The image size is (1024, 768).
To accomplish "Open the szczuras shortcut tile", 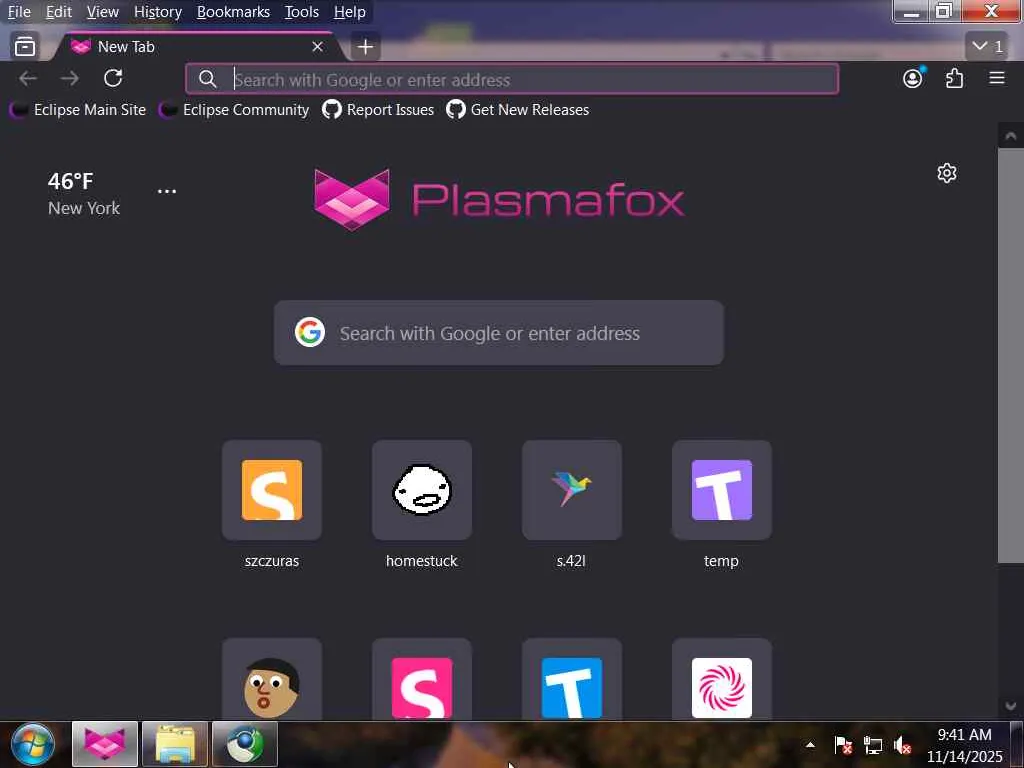I will coord(272,504).
